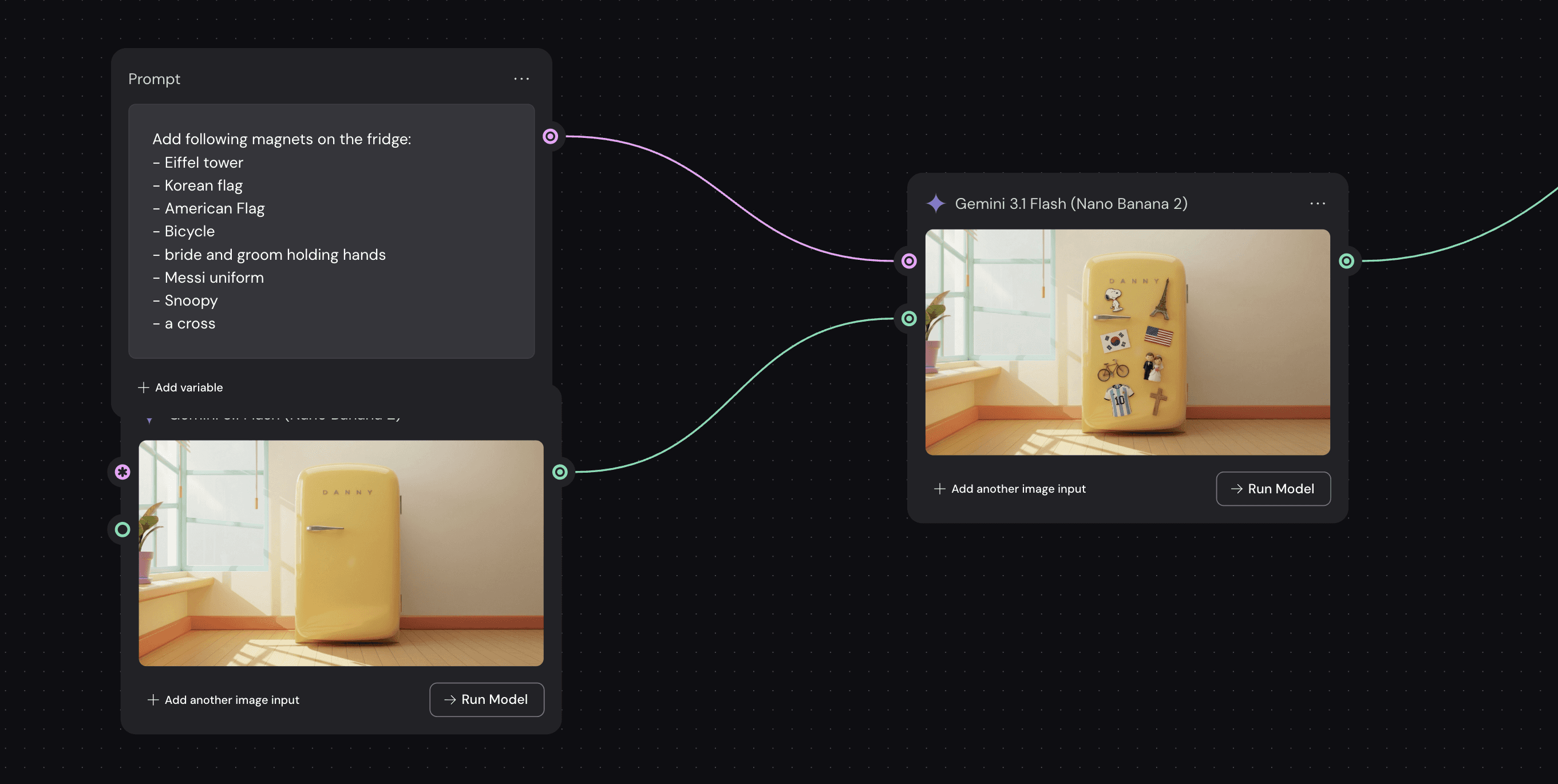Click Add variable in Prompt node
The image size is (1558, 784).
click(188, 387)
